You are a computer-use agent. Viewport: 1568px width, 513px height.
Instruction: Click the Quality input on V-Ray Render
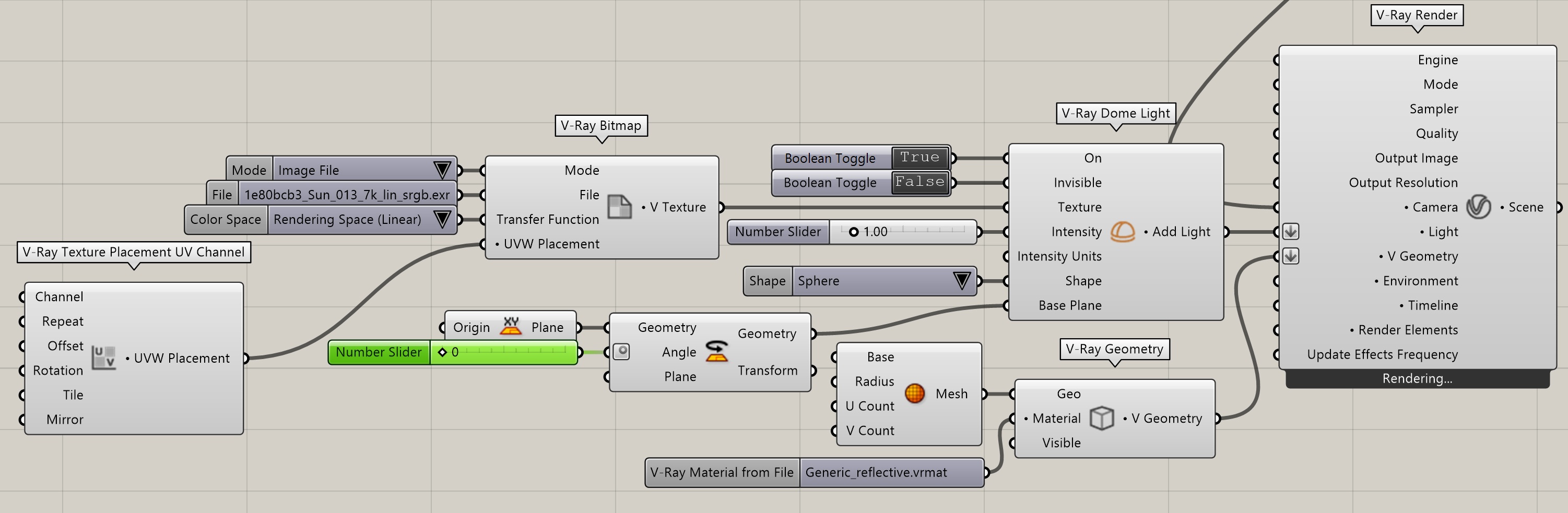(1436, 133)
